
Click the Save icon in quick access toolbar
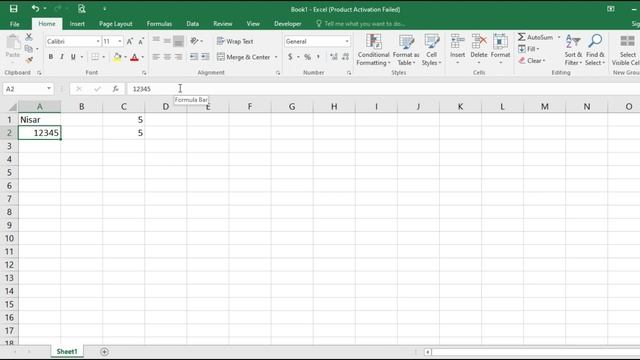(13, 9)
